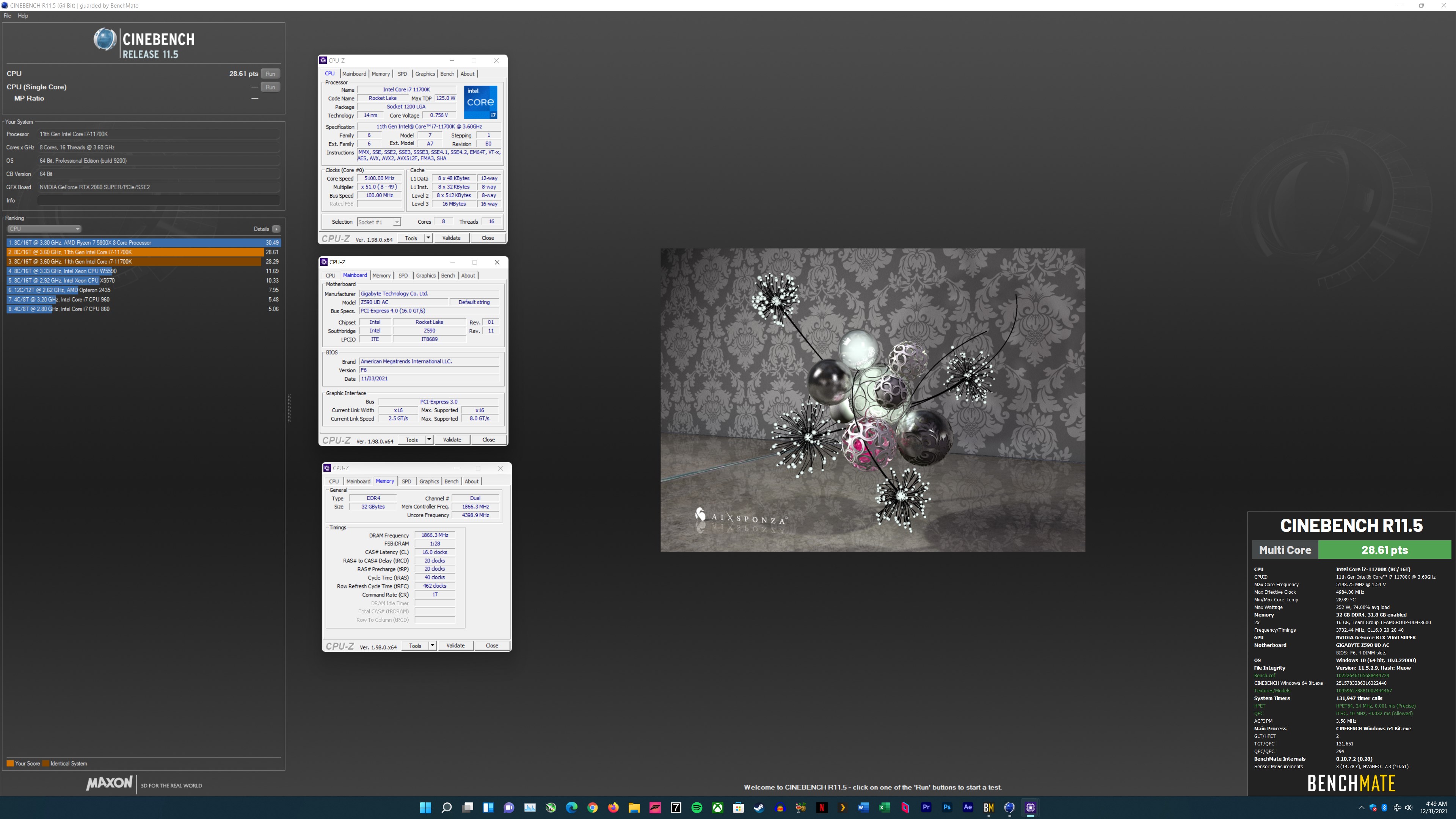Viewport: 1456px width, 819px height.
Task: Open Xbox app from taskbar
Action: pyautogui.click(x=718, y=808)
